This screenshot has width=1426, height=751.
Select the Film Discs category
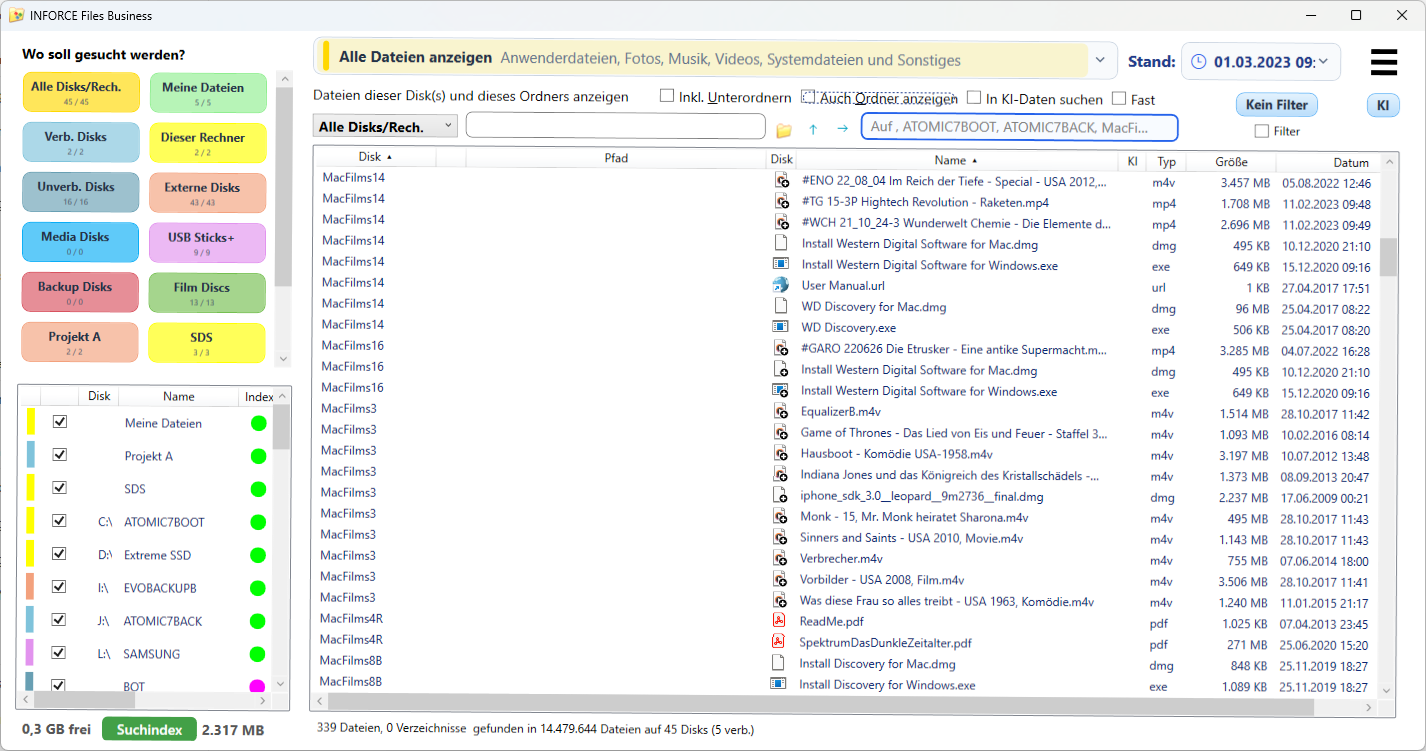coord(208,292)
